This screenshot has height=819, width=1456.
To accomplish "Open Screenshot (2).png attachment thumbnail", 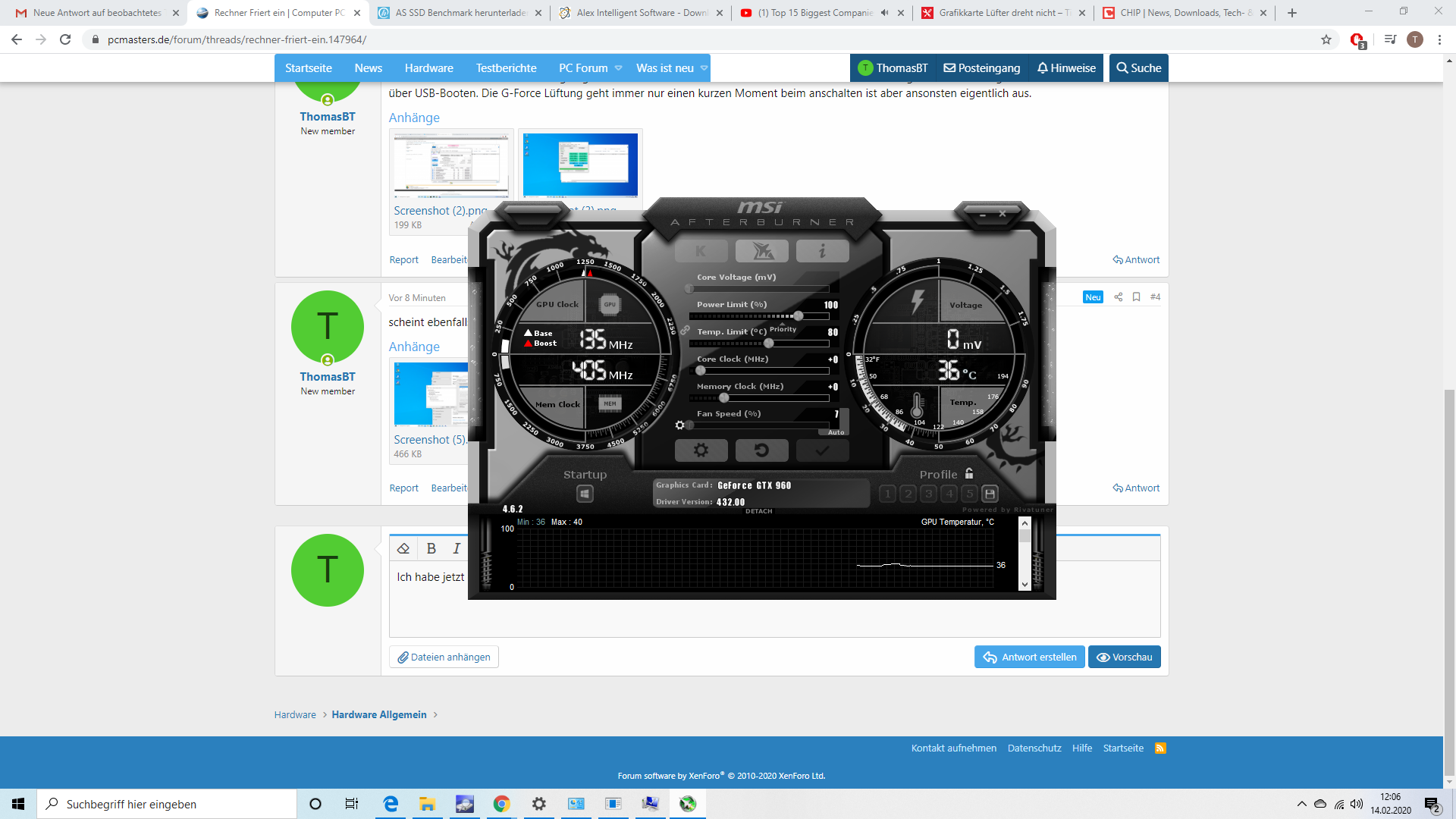I will pos(451,165).
